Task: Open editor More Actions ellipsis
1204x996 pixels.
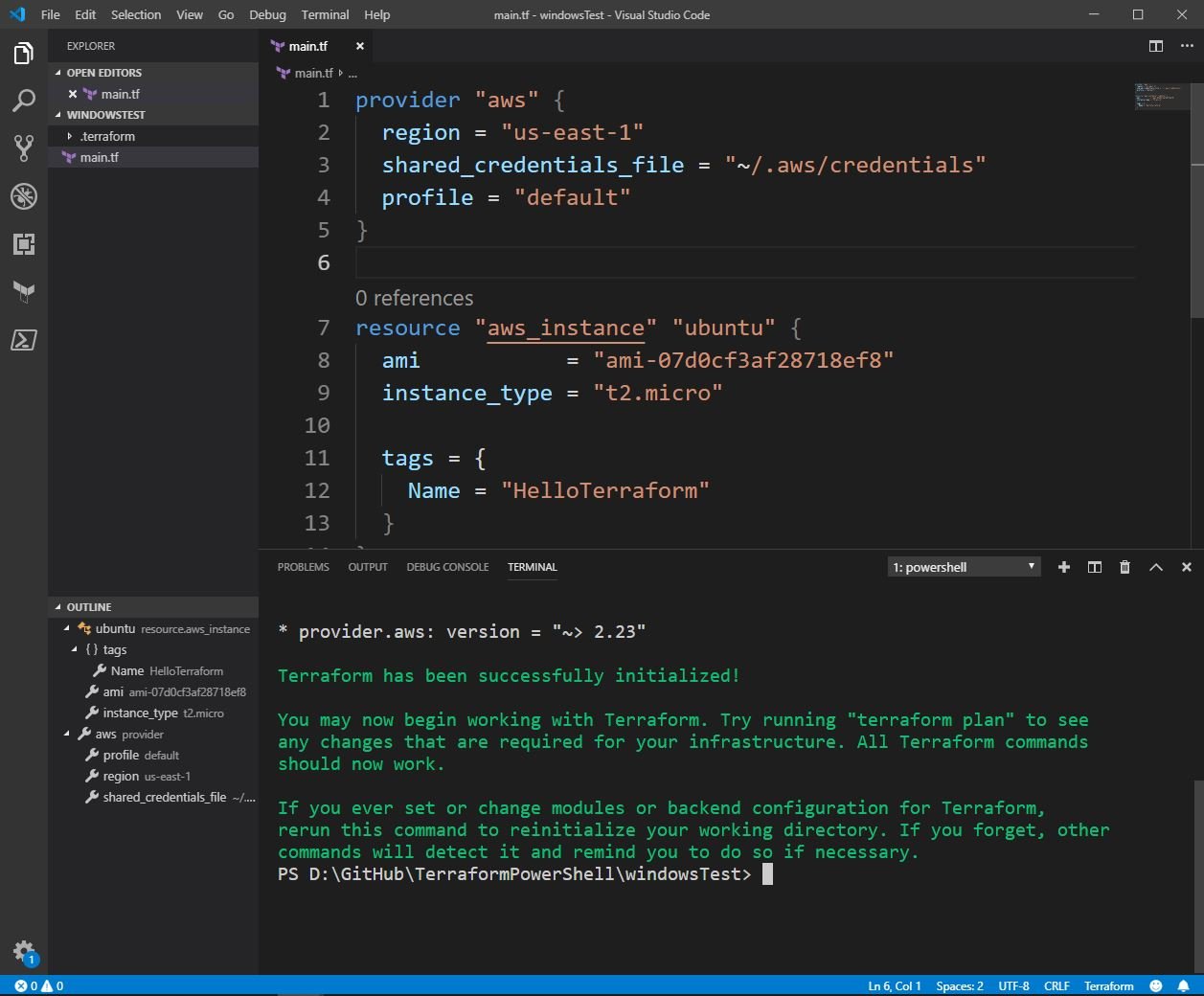Action: tap(1187, 46)
